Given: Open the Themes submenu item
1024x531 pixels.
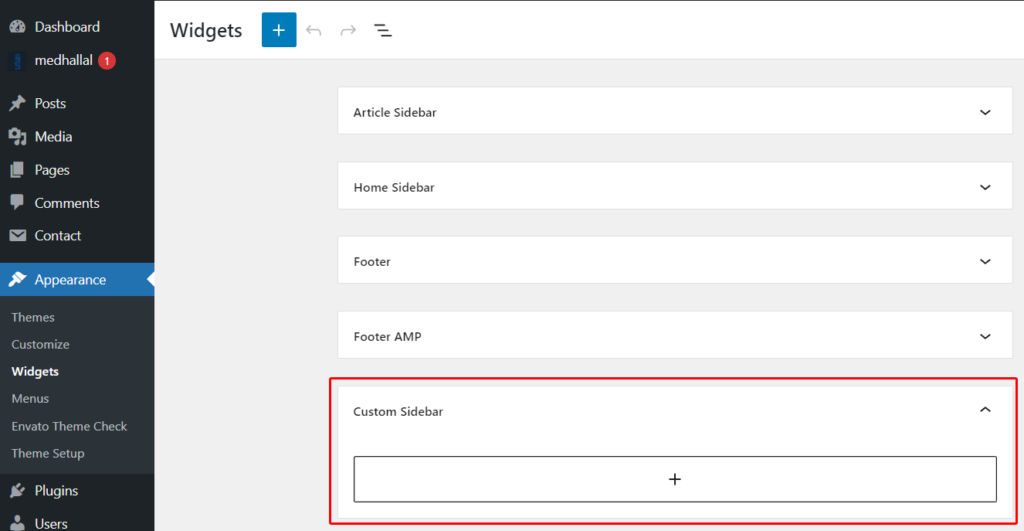Looking at the screenshot, I should (33, 317).
